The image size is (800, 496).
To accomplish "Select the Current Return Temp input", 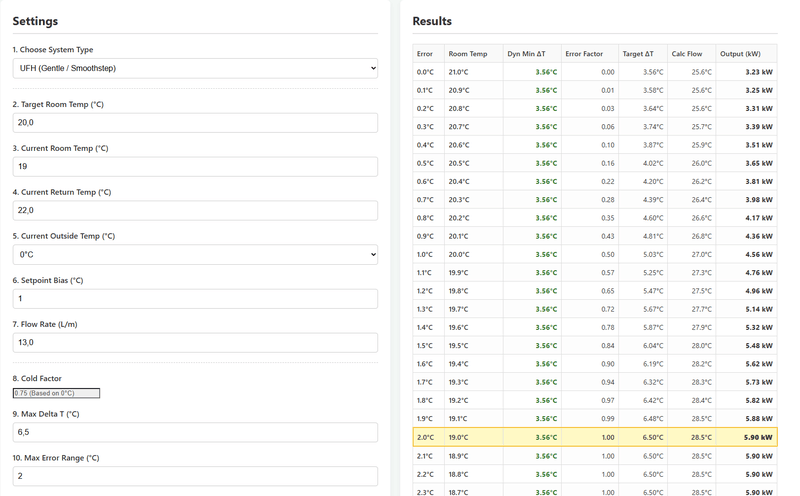I will pos(195,210).
